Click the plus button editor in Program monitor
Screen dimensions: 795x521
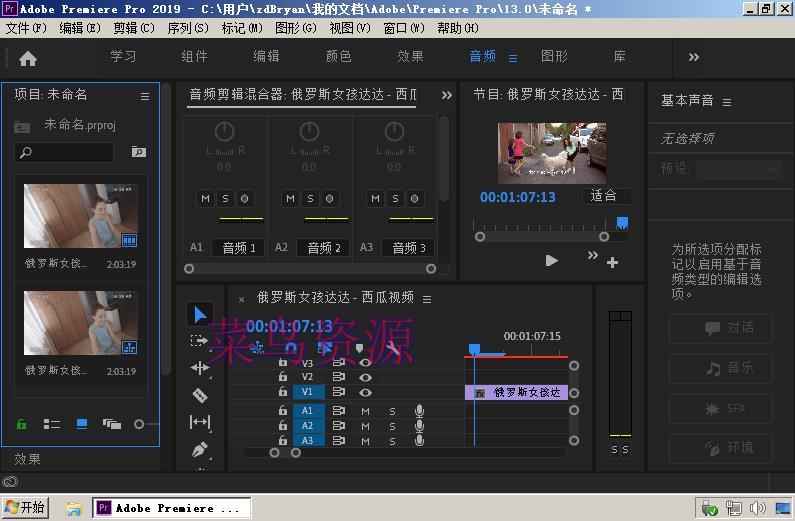click(612, 262)
